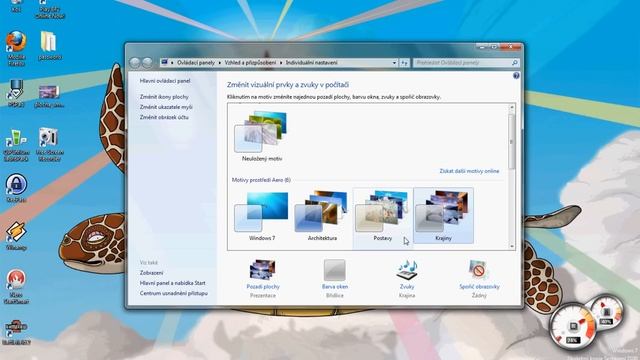Open the Zobrazení link
The height and width of the screenshot is (360, 640).
point(151,273)
